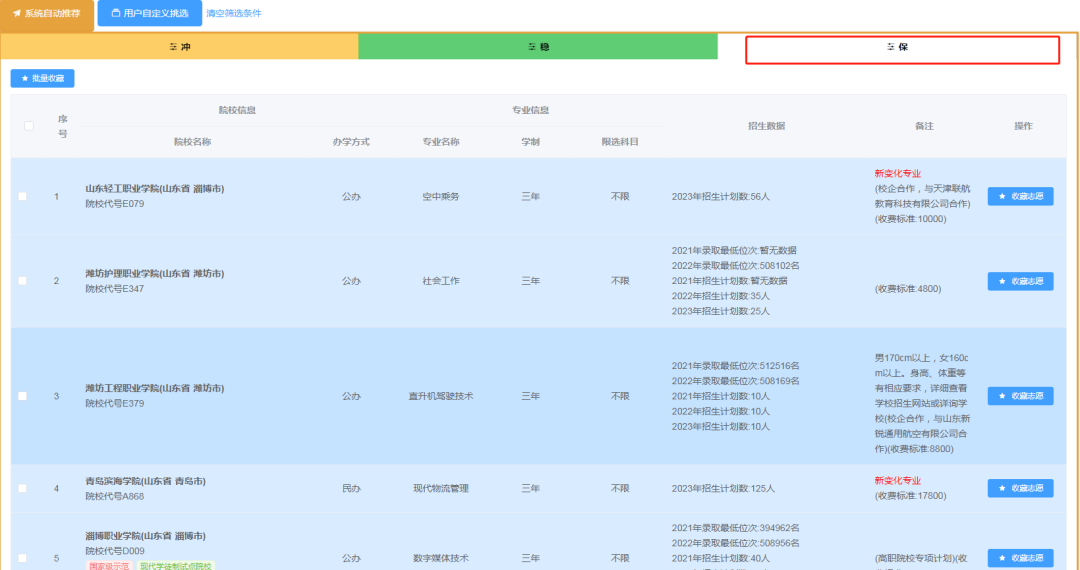
Task: Check the 淄博职业学院 row checkbox
Action: point(23,558)
